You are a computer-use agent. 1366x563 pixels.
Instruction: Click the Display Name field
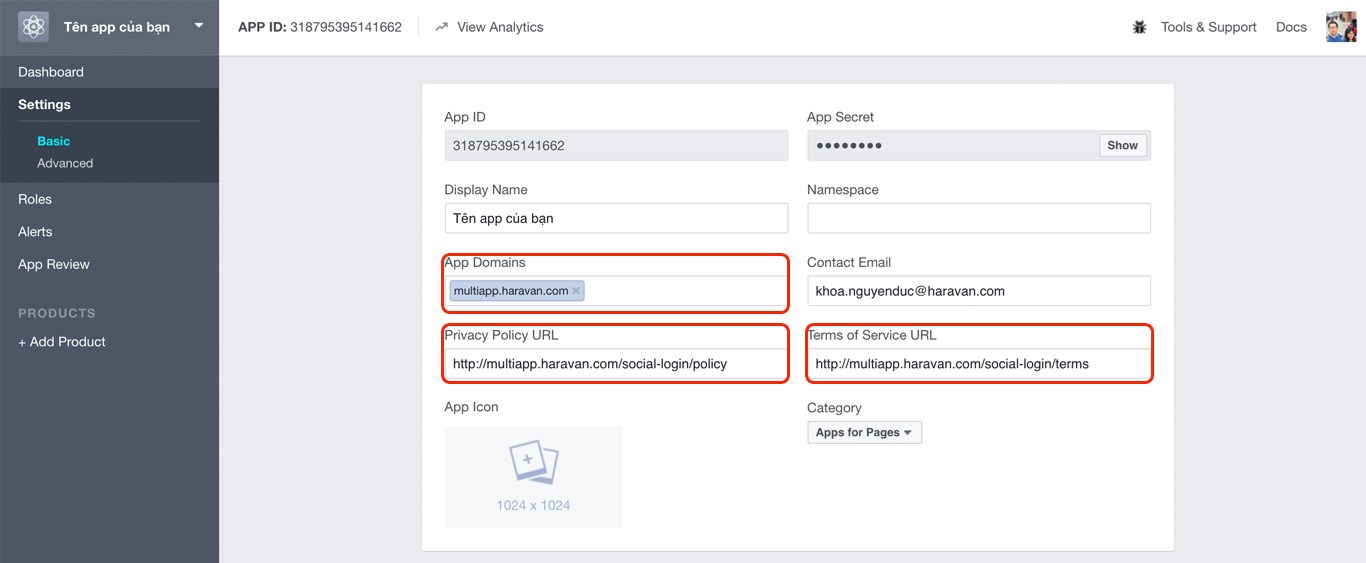pos(616,218)
